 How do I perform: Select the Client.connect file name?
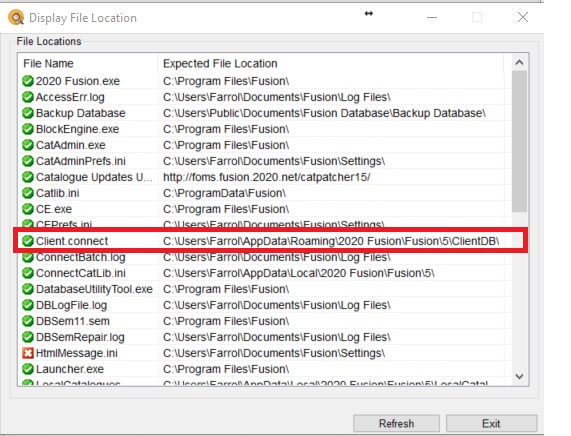point(72,241)
